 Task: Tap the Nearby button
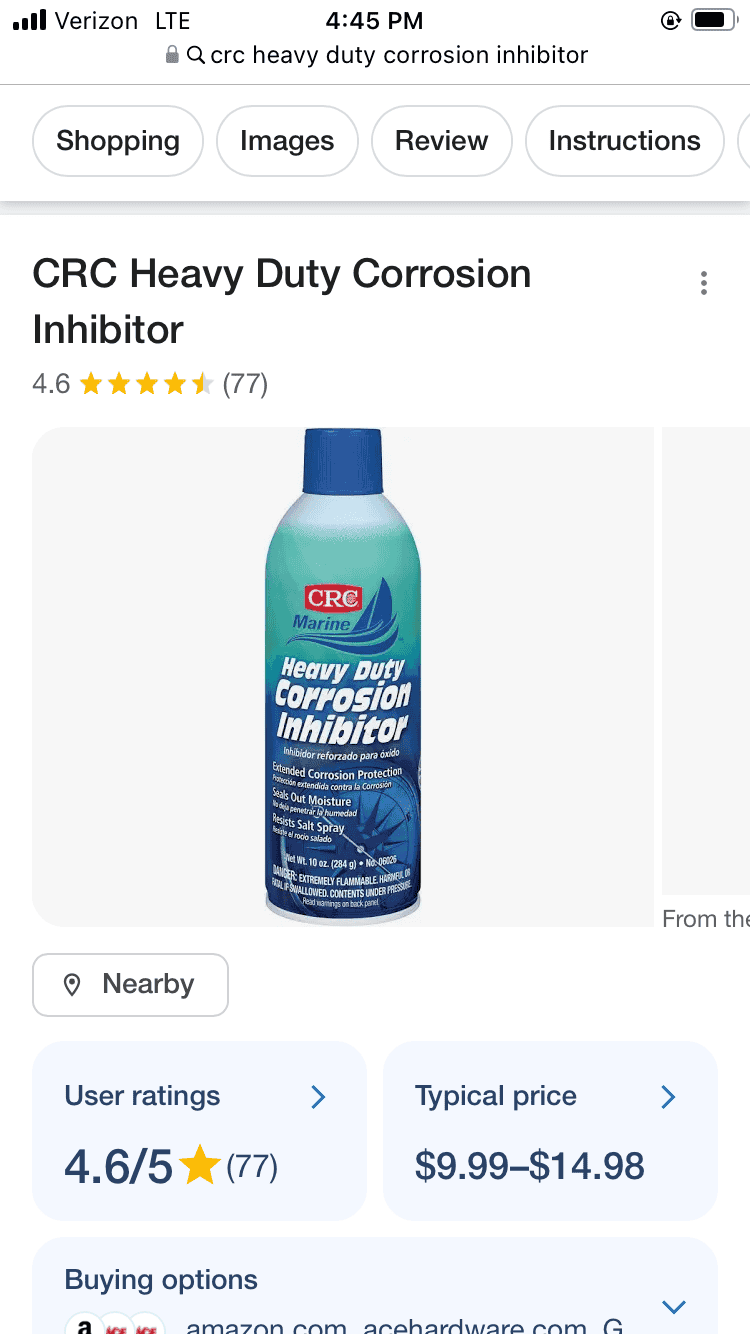point(130,985)
